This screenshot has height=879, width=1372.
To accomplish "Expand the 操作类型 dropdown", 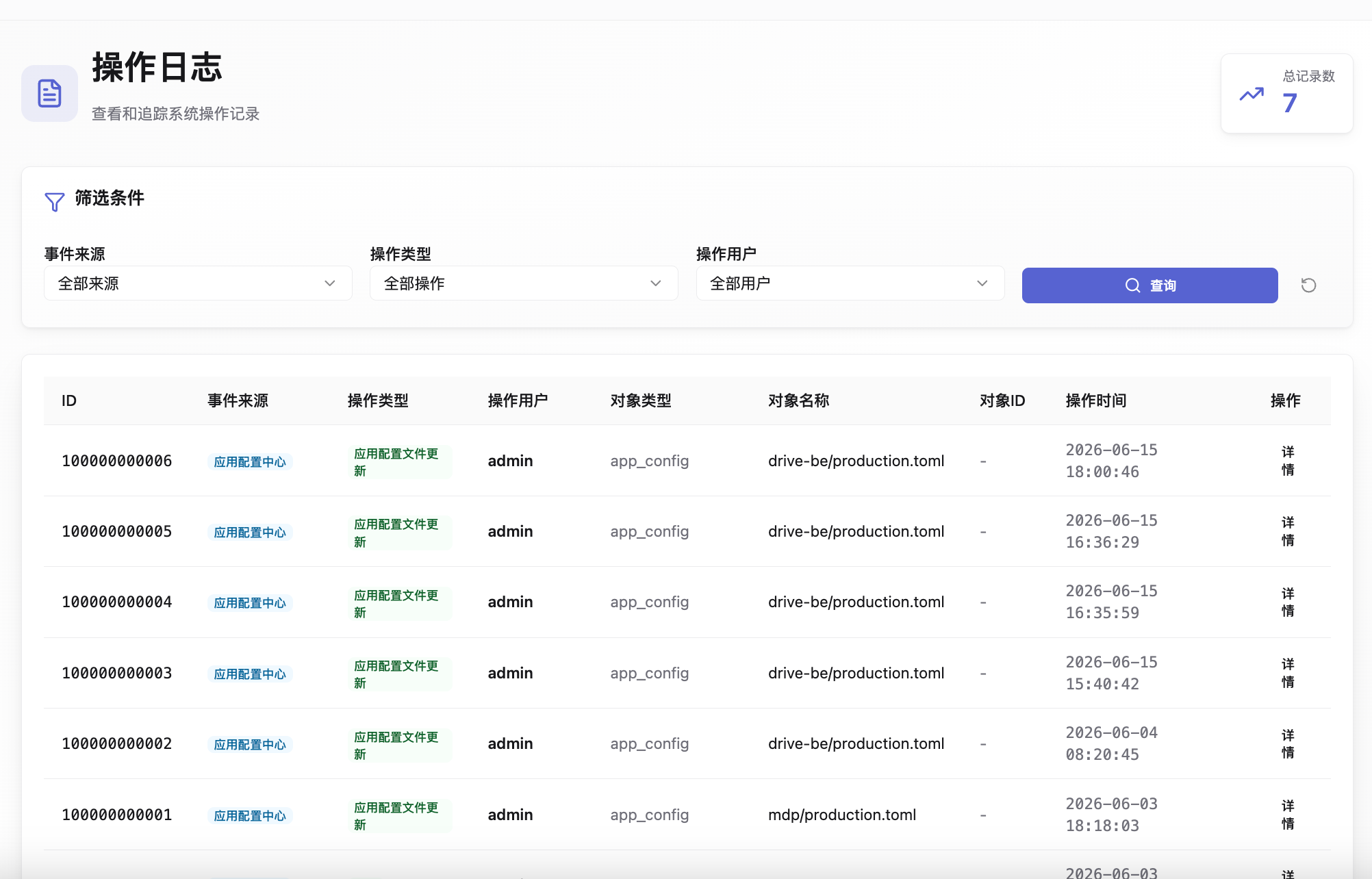I will click(x=524, y=283).
